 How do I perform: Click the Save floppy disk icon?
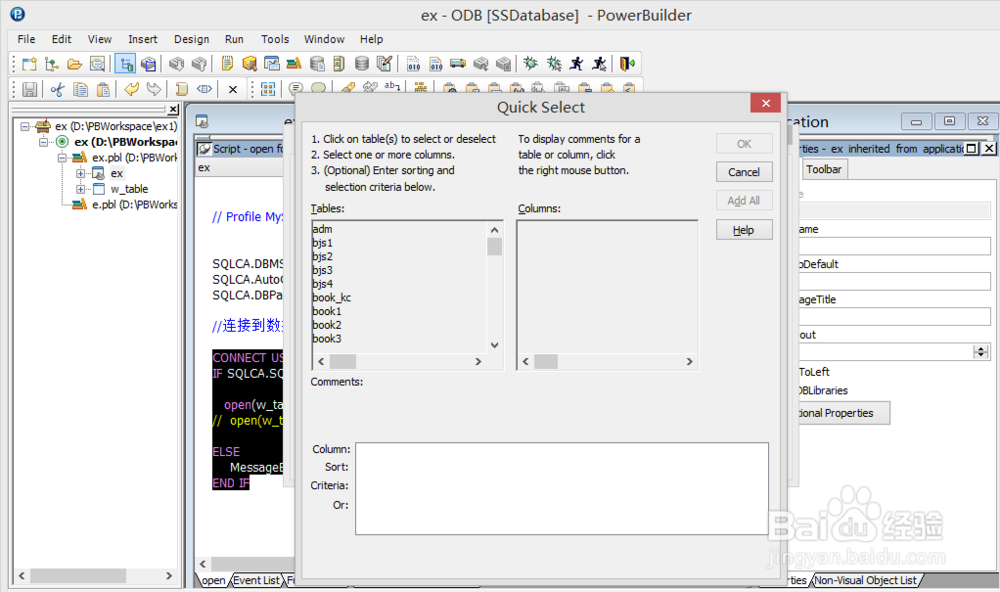(x=29, y=89)
